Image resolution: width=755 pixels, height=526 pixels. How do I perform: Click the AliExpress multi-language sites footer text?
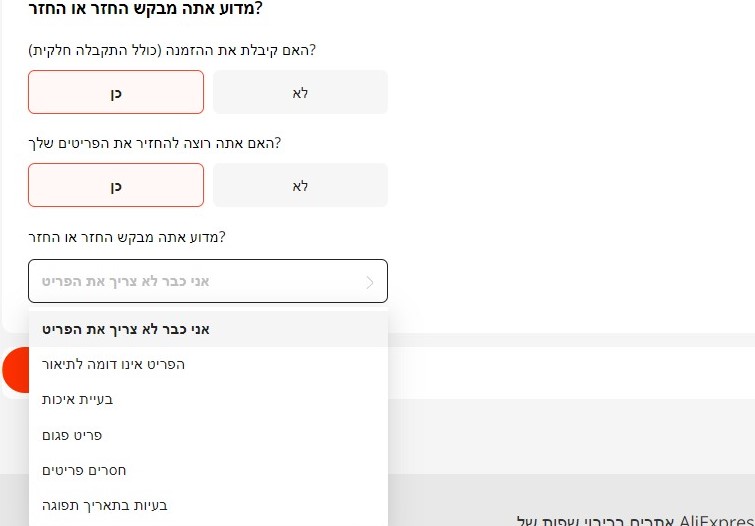coord(634,520)
